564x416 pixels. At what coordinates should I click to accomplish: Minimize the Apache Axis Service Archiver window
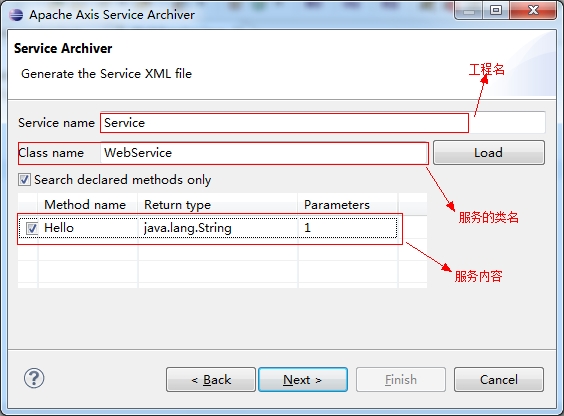[x=469, y=10]
